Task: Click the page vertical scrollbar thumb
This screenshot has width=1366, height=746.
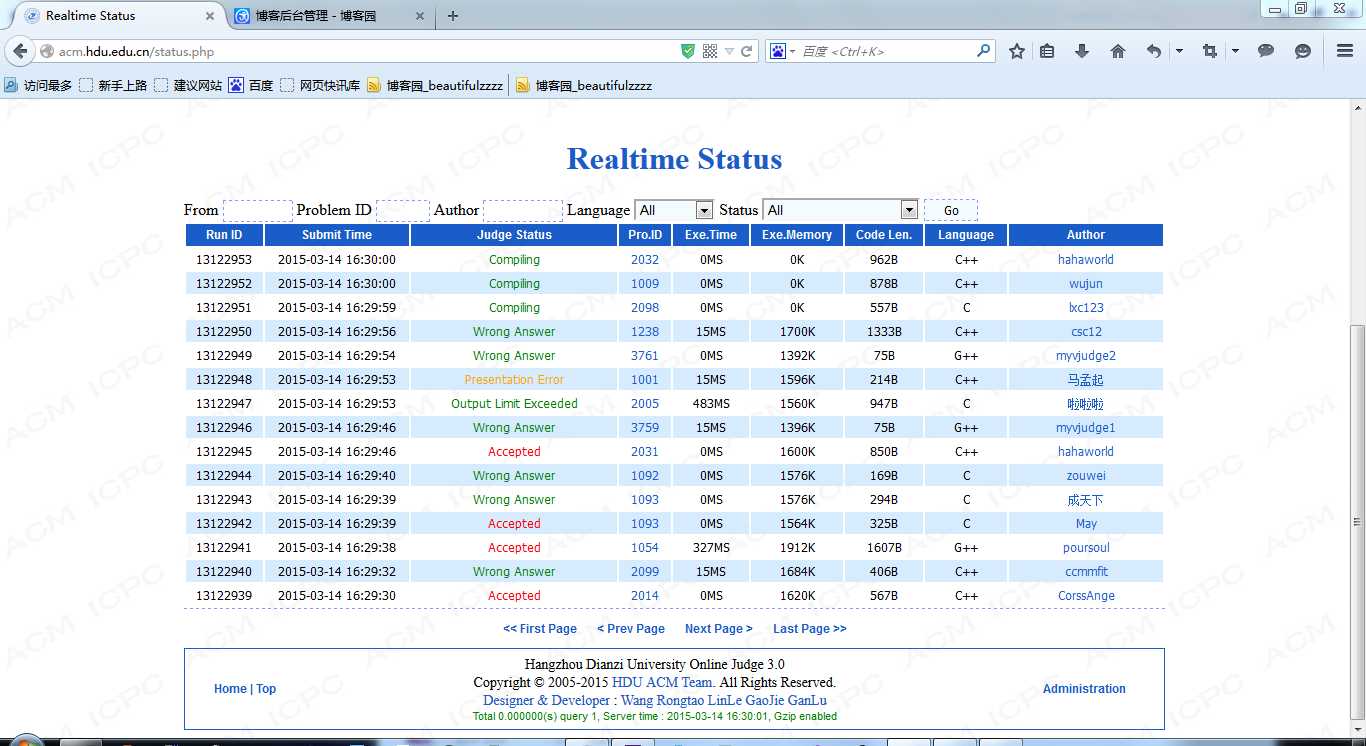Action: pos(1357,522)
